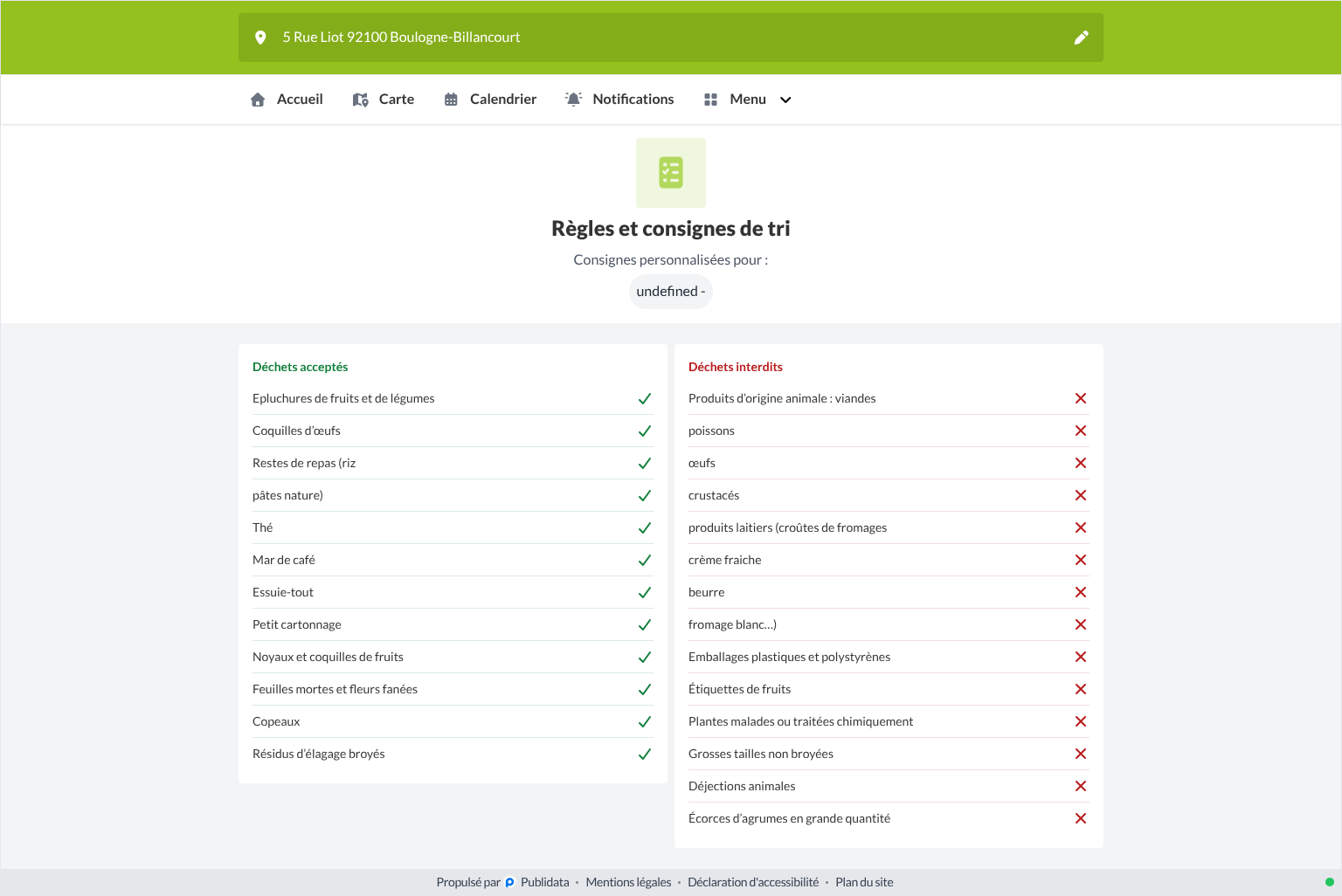Click green check next to Essuie-tout
The width and height of the screenshot is (1342, 896).
click(645, 592)
